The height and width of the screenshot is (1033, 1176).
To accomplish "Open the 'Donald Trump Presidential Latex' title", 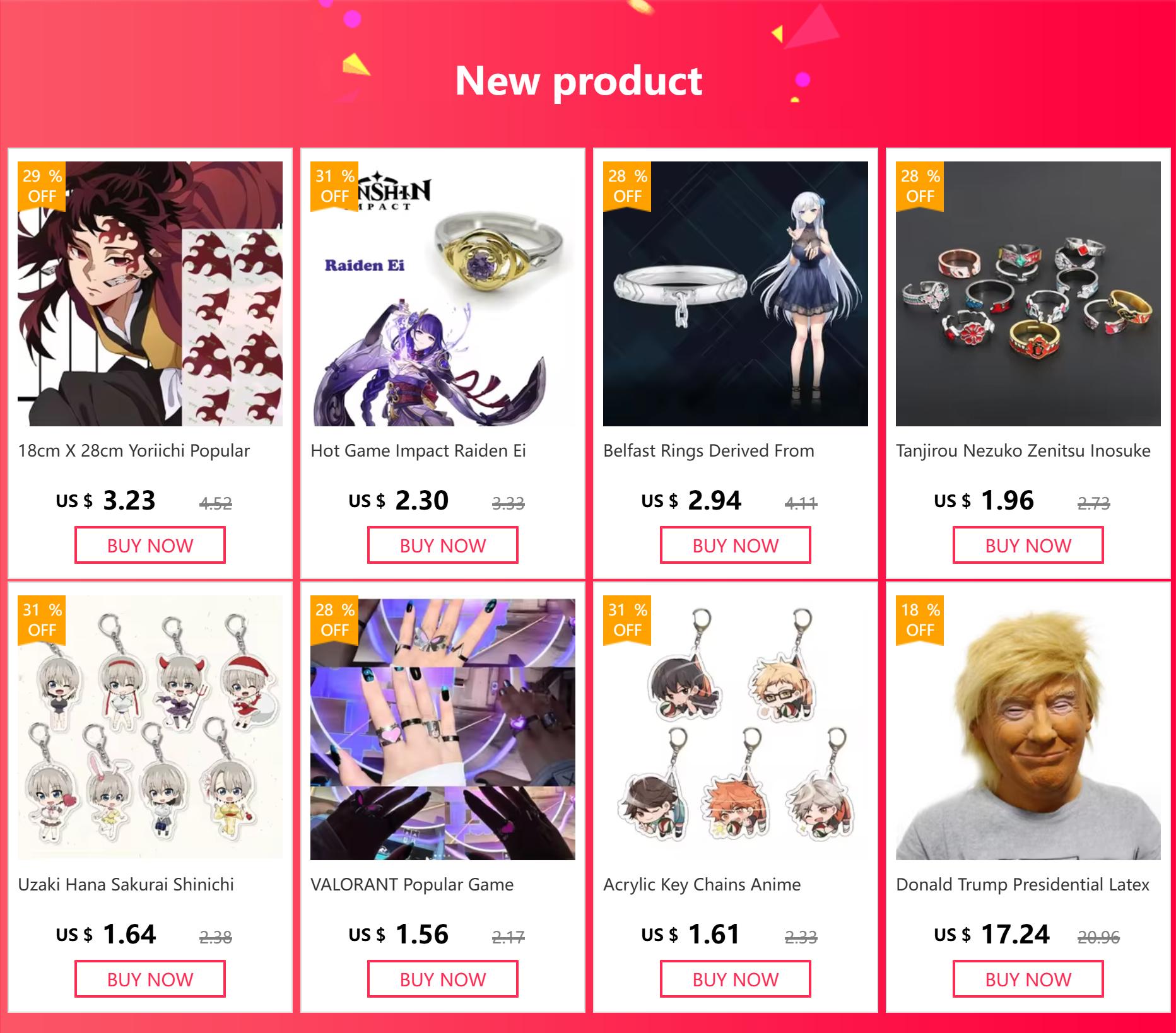I will click(x=1023, y=885).
